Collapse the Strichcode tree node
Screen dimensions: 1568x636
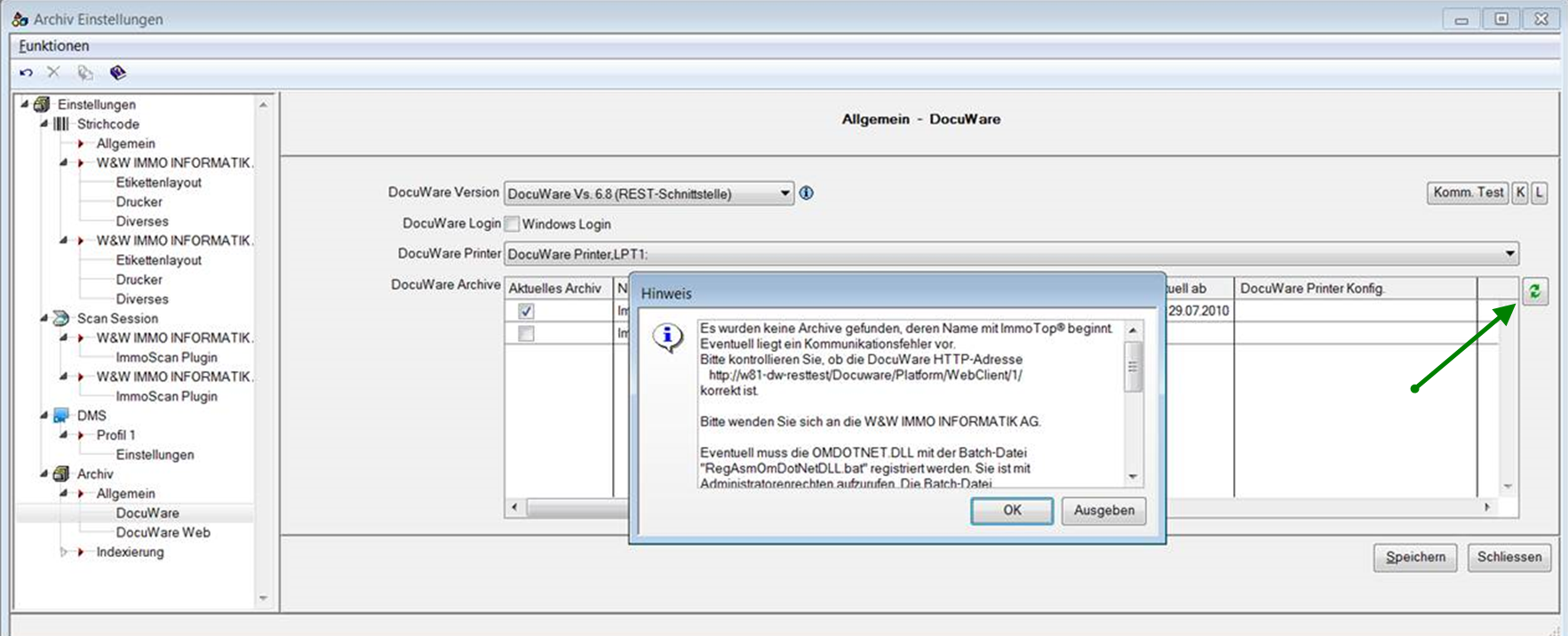44,124
